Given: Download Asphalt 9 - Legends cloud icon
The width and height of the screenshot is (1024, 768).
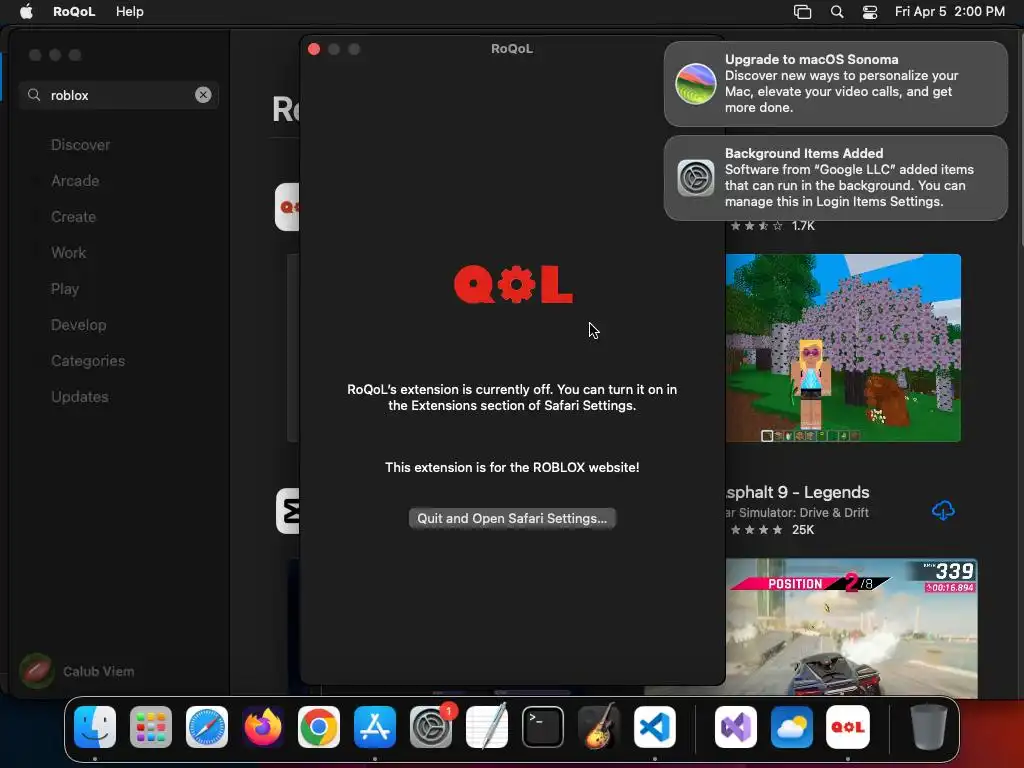Looking at the screenshot, I should point(943,510).
